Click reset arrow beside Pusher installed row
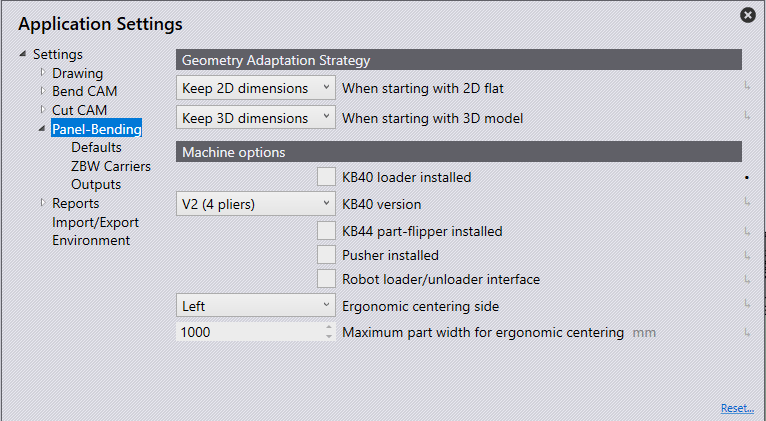This screenshot has width=766, height=421. 746,255
